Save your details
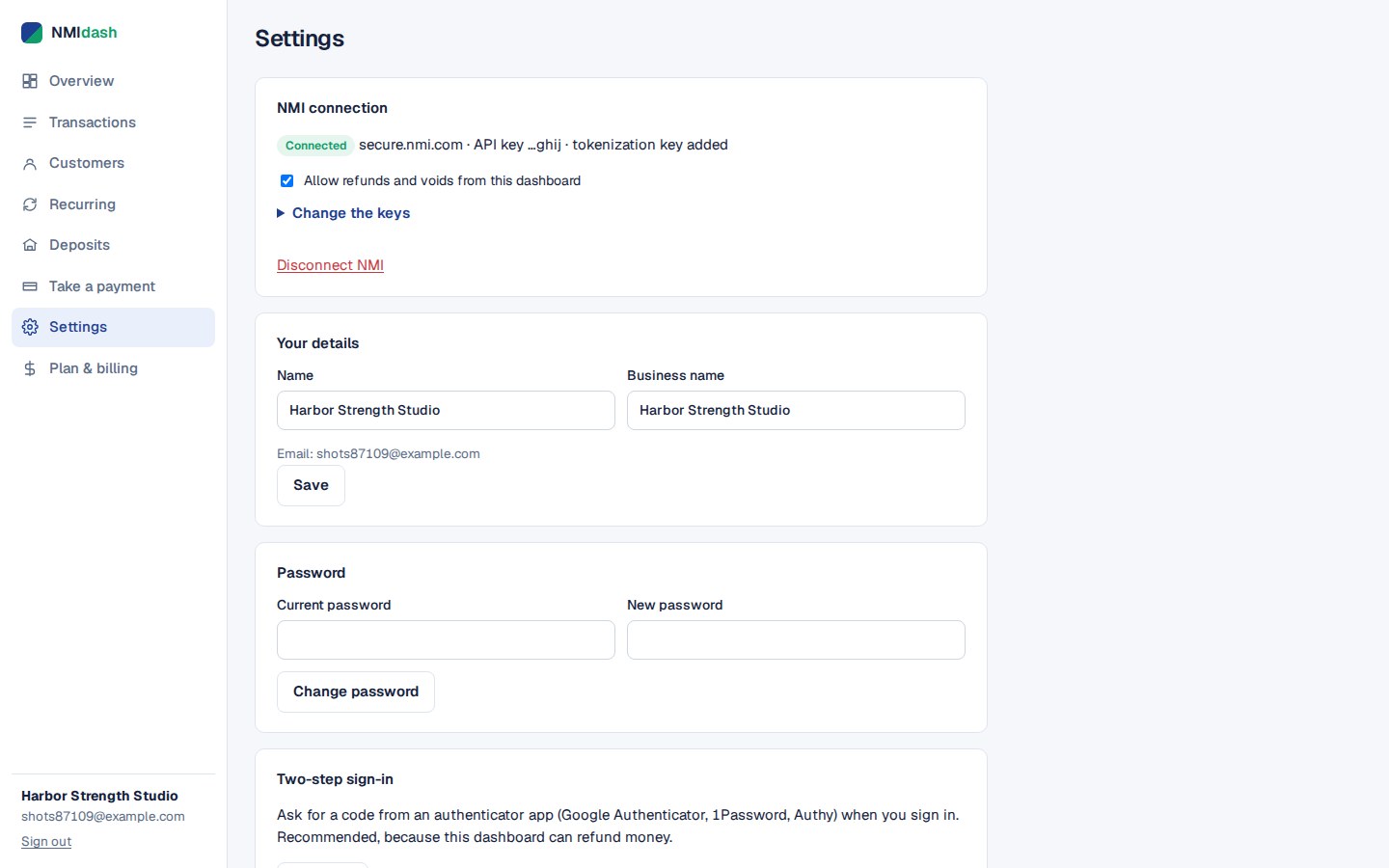Image resolution: width=1389 pixels, height=868 pixels. click(311, 485)
